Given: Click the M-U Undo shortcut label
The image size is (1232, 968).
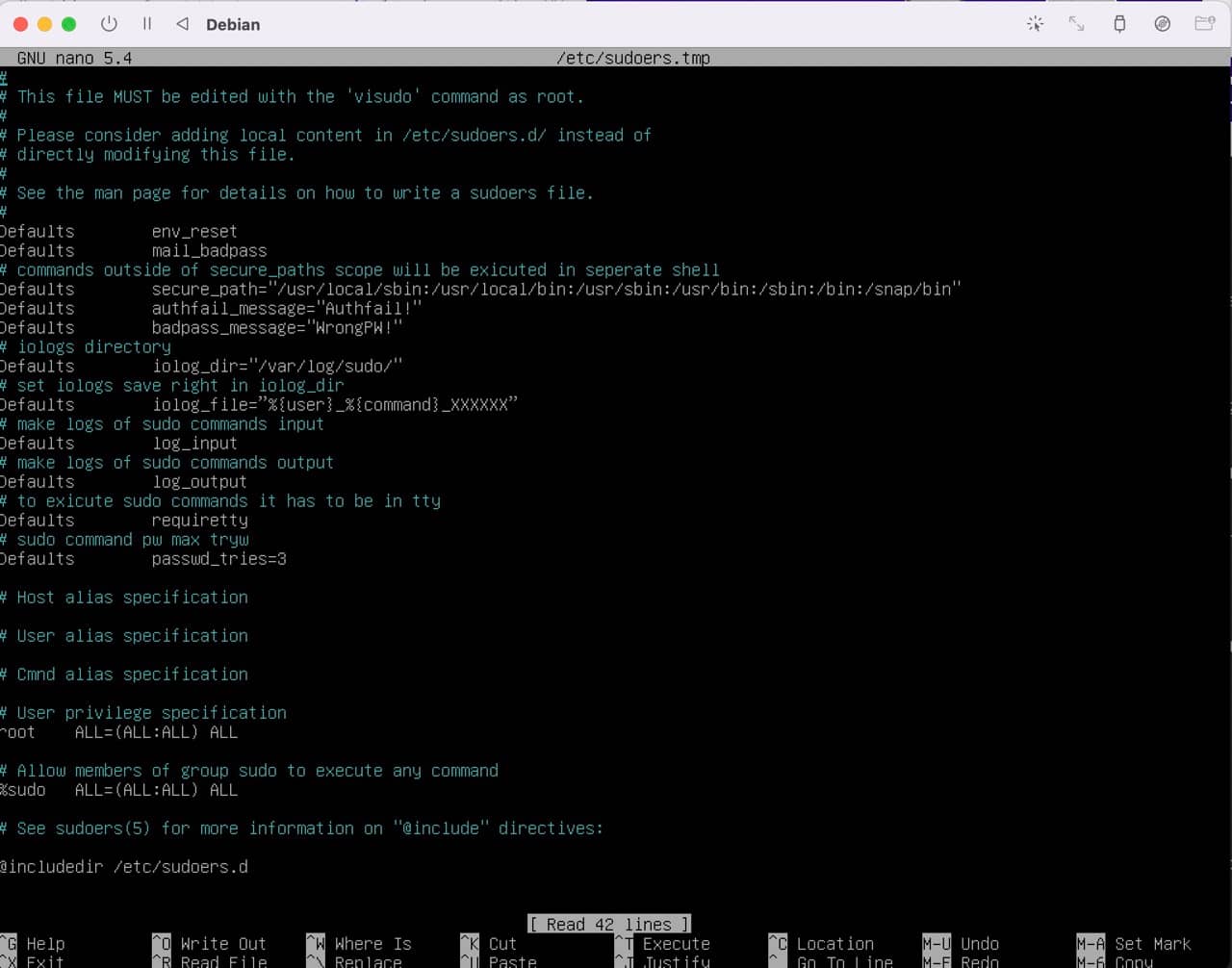Looking at the screenshot, I should click(x=961, y=944).
